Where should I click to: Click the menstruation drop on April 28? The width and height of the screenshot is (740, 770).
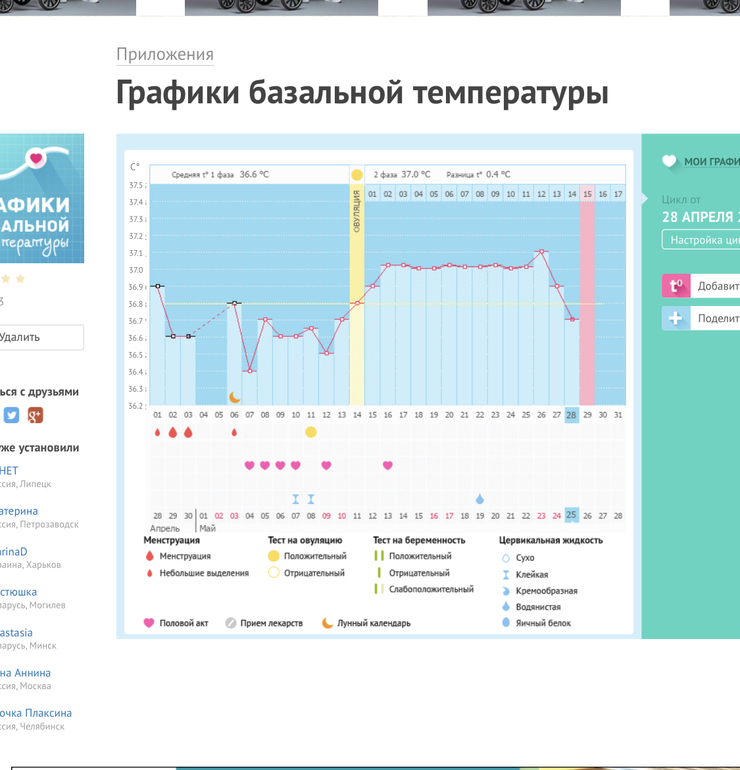157,432
